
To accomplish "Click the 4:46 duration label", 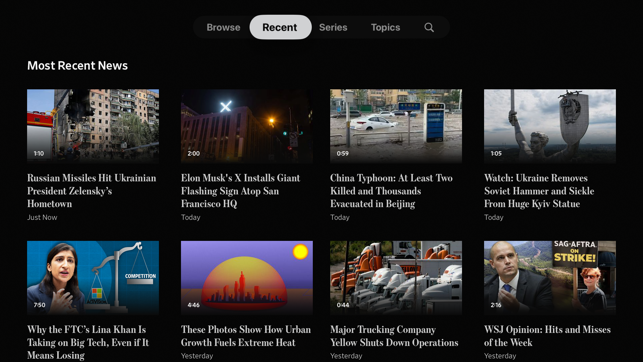I will click(x=194, y=305).
